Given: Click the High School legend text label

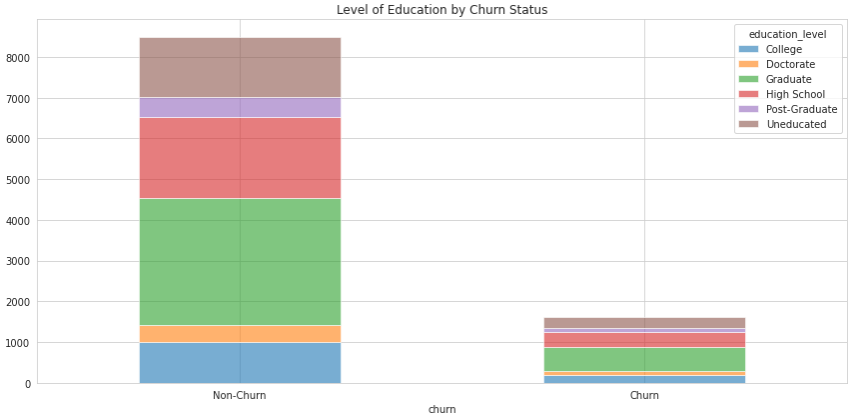Looking at the screenshot, I should [794, 94].
